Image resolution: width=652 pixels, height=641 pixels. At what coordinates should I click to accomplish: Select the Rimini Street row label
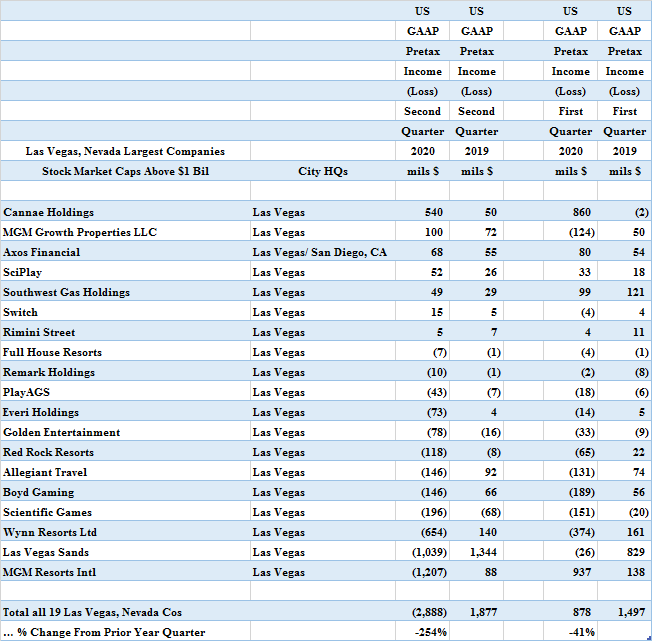[39, 332]
